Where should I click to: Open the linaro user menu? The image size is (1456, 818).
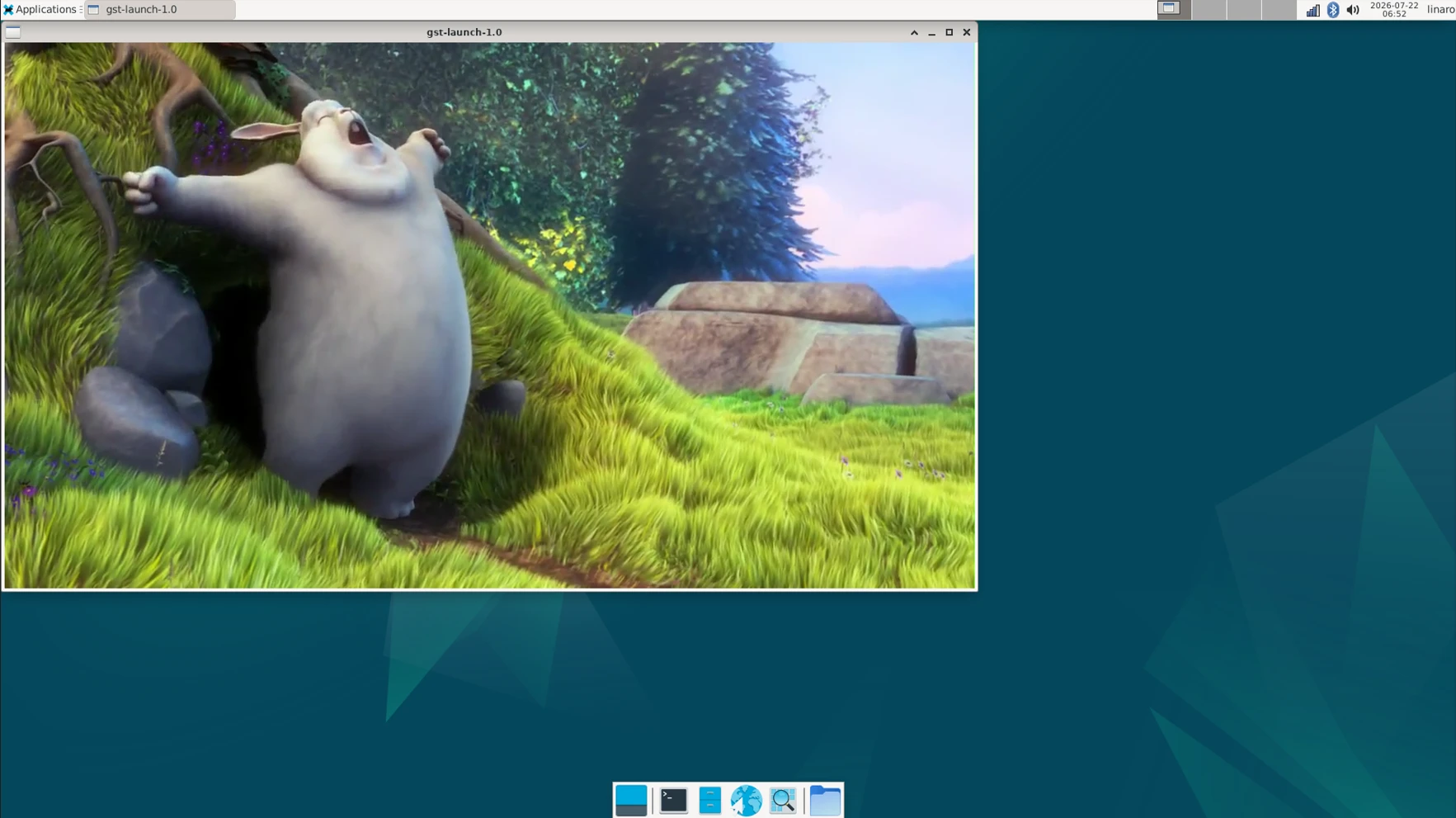1440,9
